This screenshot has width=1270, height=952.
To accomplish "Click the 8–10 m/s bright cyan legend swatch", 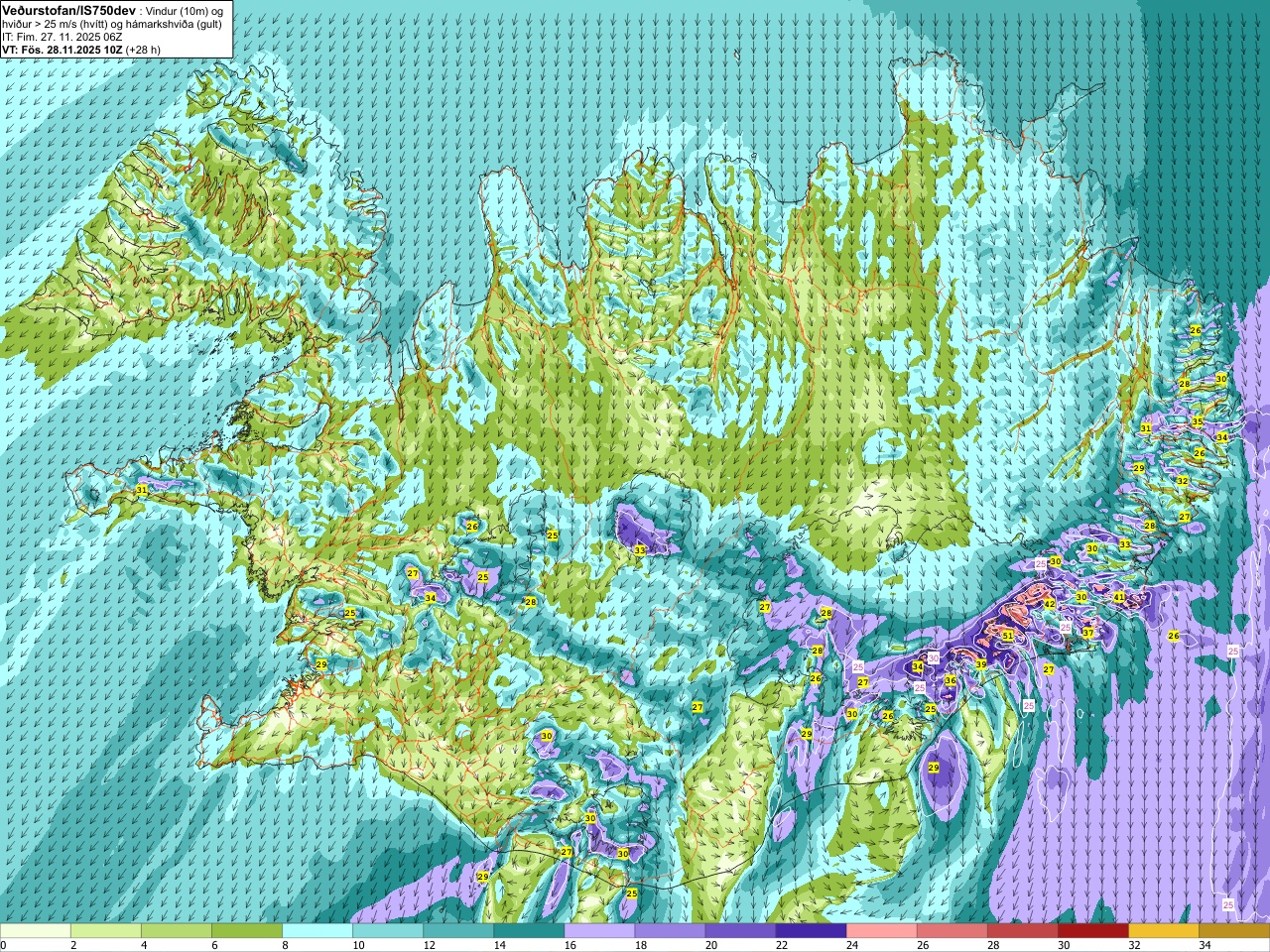I will [317, 931].
